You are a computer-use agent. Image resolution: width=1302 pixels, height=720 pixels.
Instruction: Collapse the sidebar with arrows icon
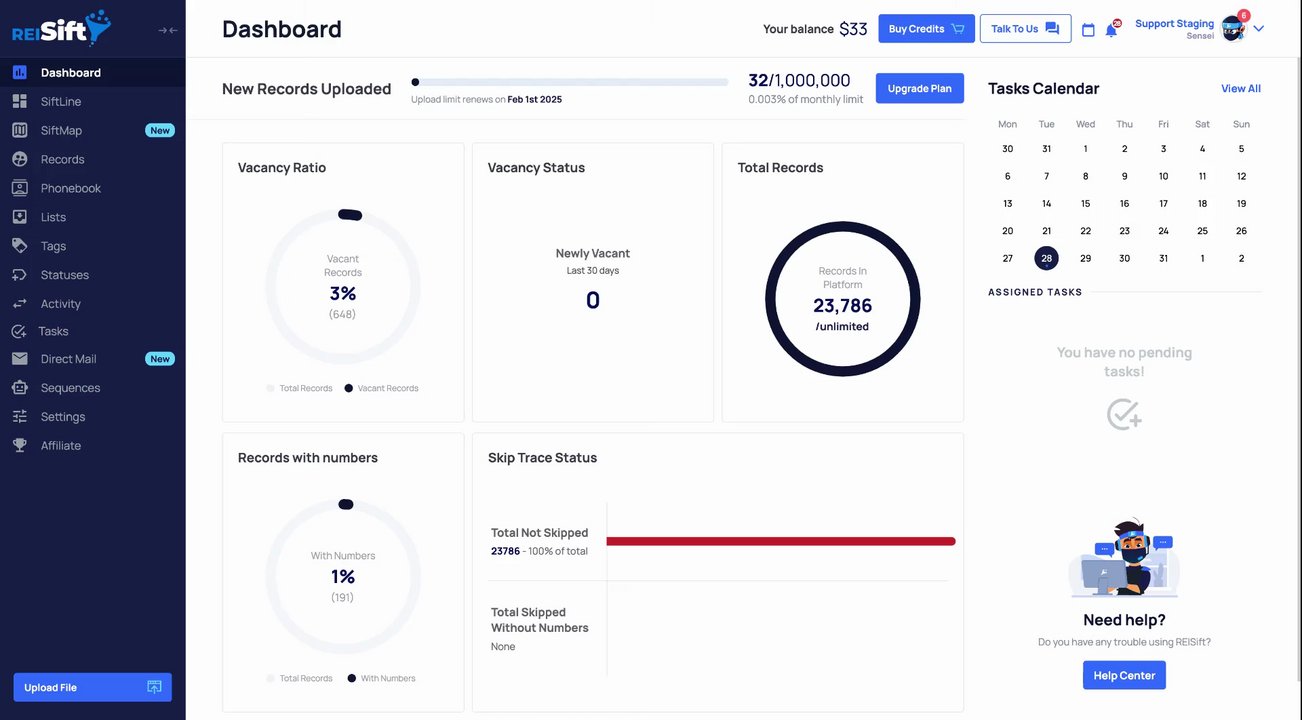(168, 30)
